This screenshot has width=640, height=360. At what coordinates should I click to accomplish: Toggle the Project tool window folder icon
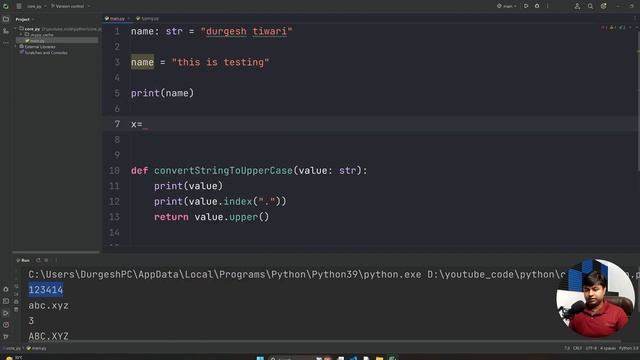click(6, 19)
